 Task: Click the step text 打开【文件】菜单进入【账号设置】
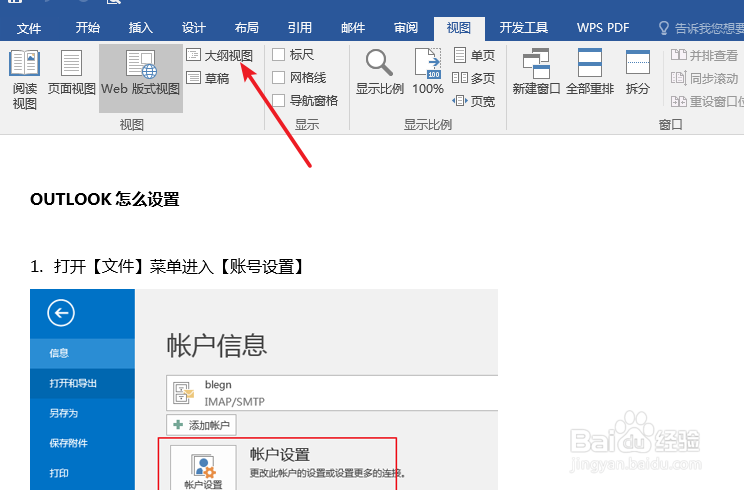point(178,267)
